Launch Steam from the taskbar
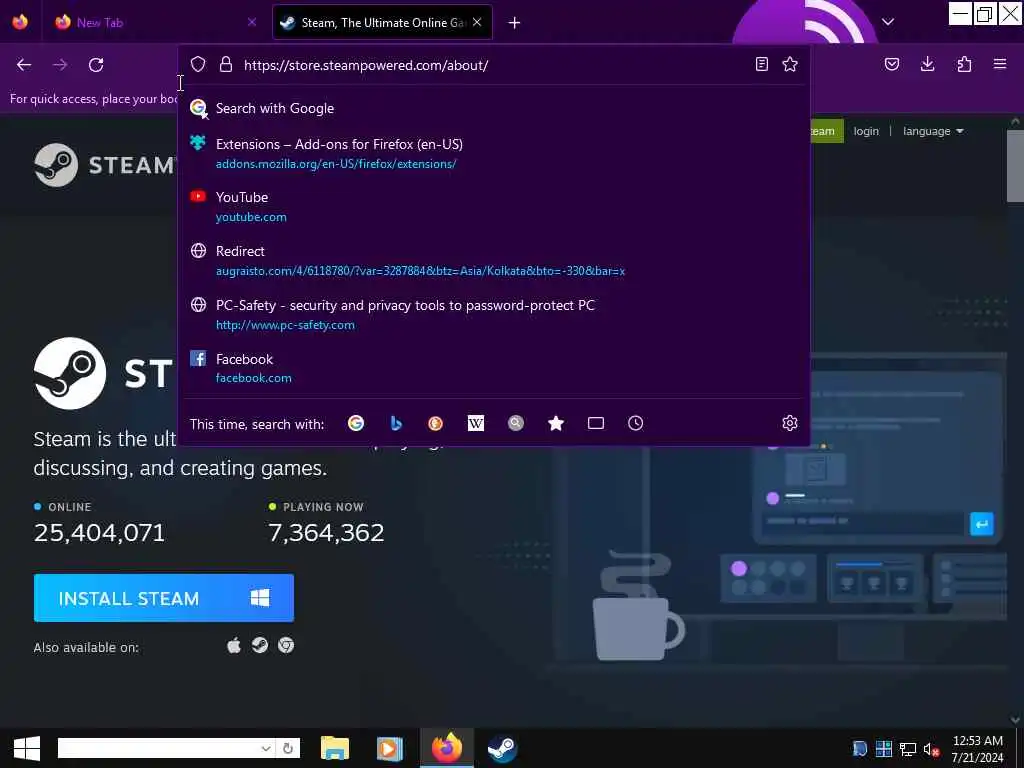 502,748
